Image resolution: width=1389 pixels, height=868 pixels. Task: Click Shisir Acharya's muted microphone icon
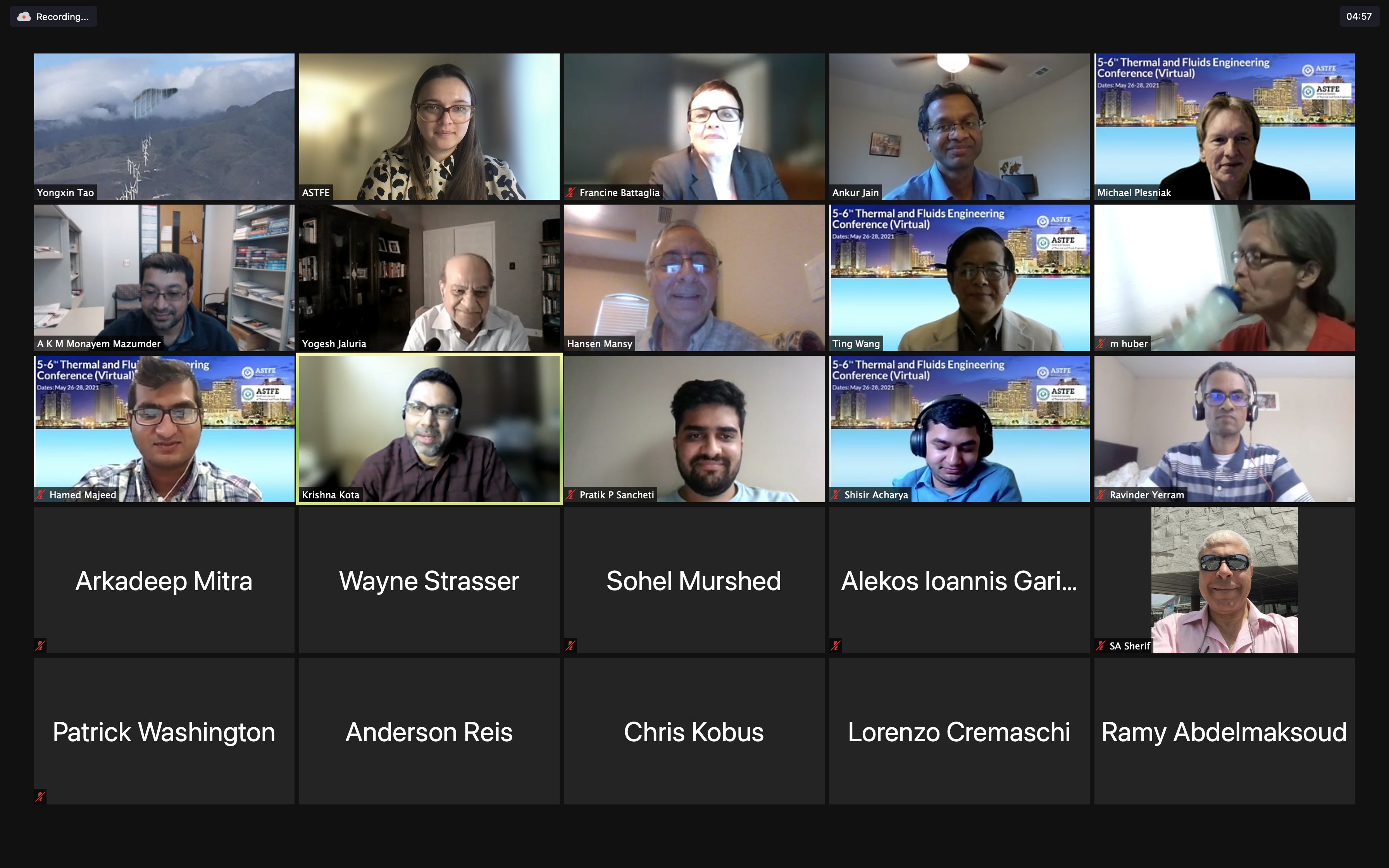pos(836,495)
